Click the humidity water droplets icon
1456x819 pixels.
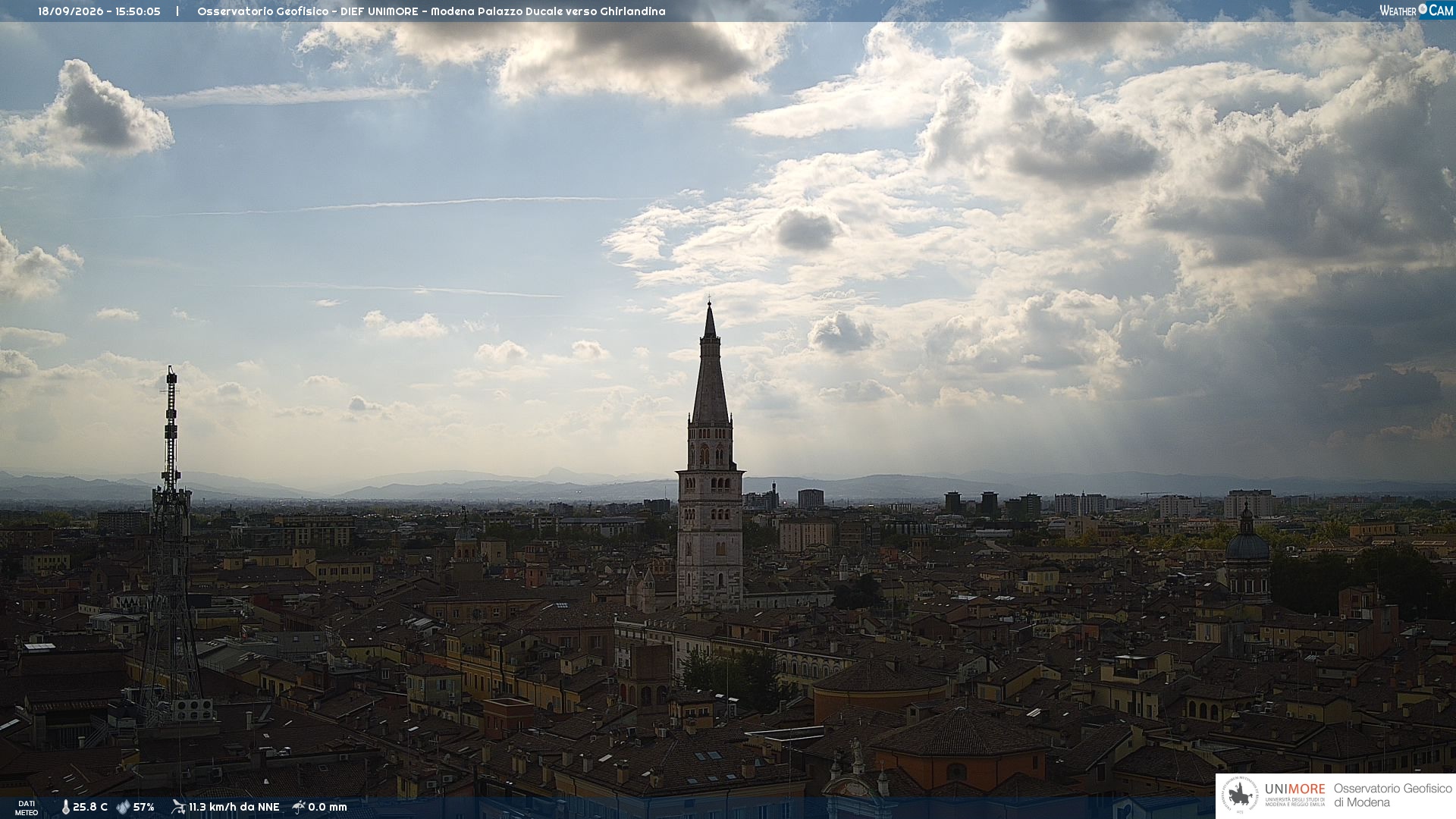(x=123, y=808)
